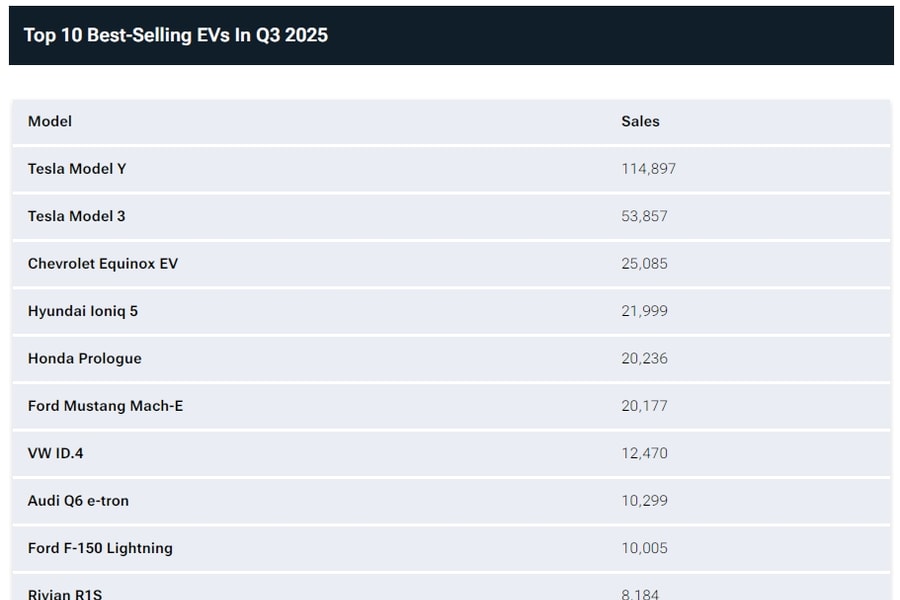Select the Ford Mustang Mach-E cell
The image size is (900, 600).
tap(105, 406)
